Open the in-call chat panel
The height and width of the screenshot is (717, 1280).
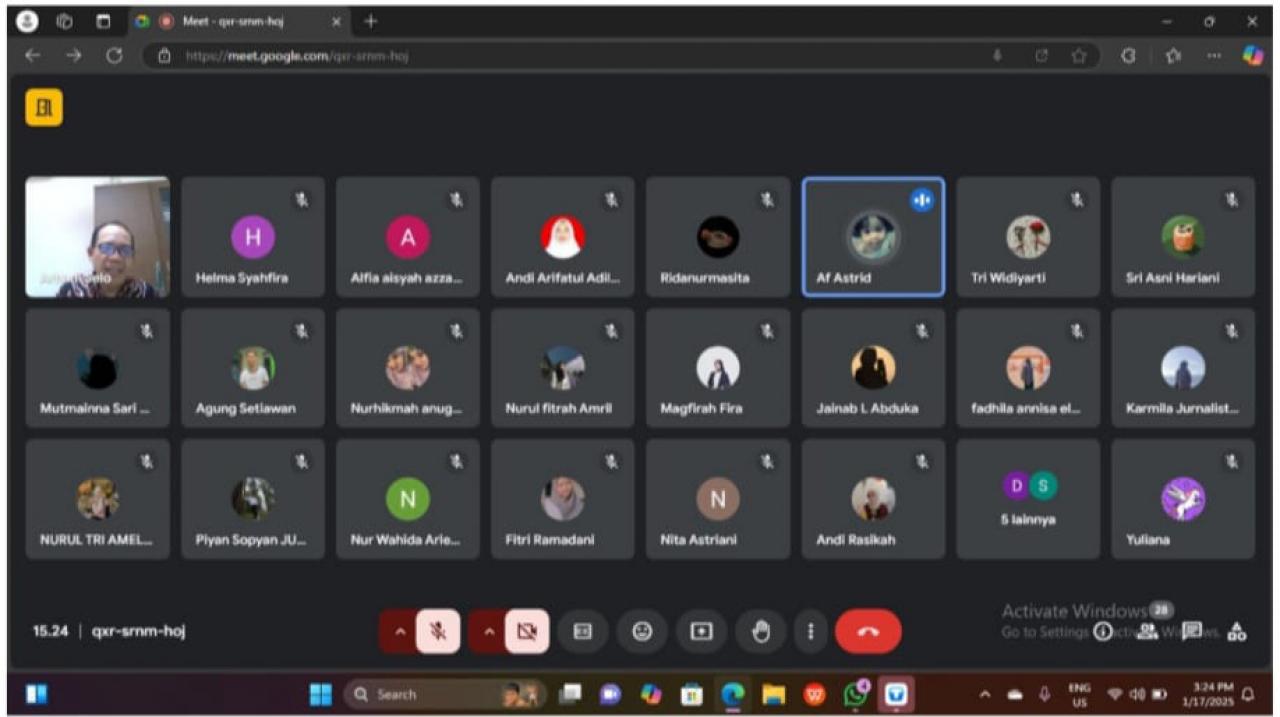coord(1192,631)
